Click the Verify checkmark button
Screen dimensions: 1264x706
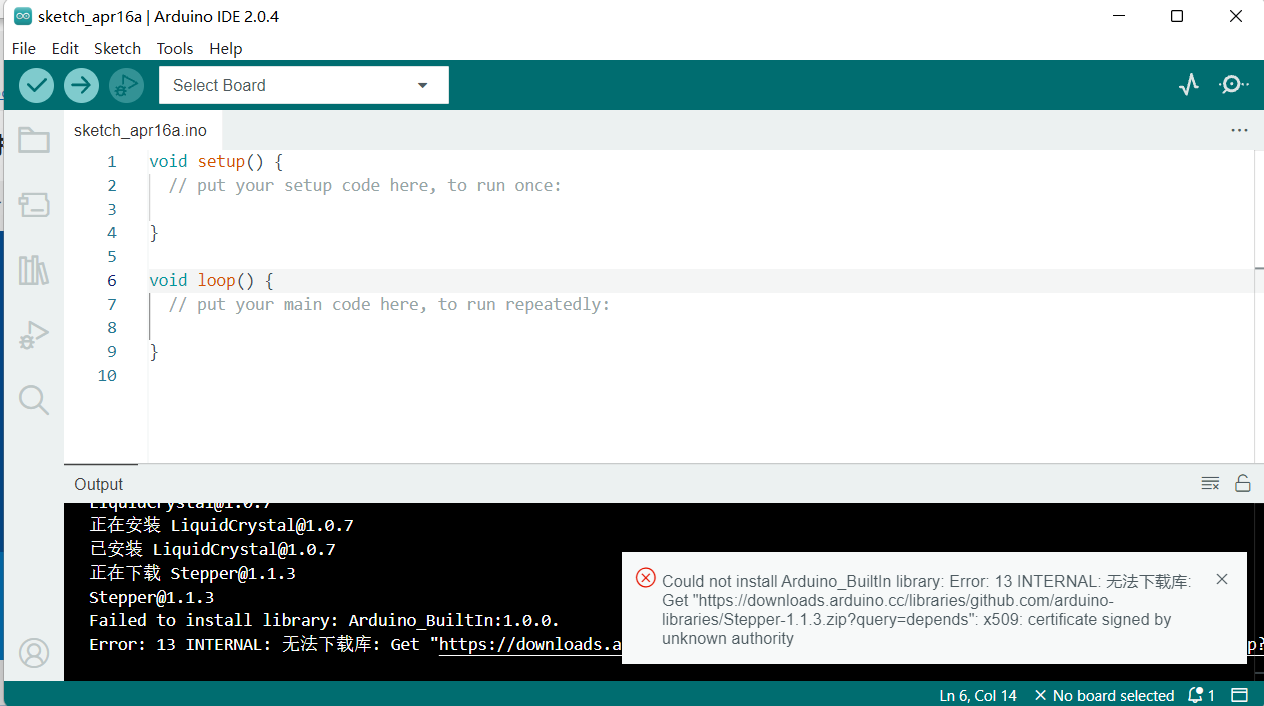click(36, 85)
